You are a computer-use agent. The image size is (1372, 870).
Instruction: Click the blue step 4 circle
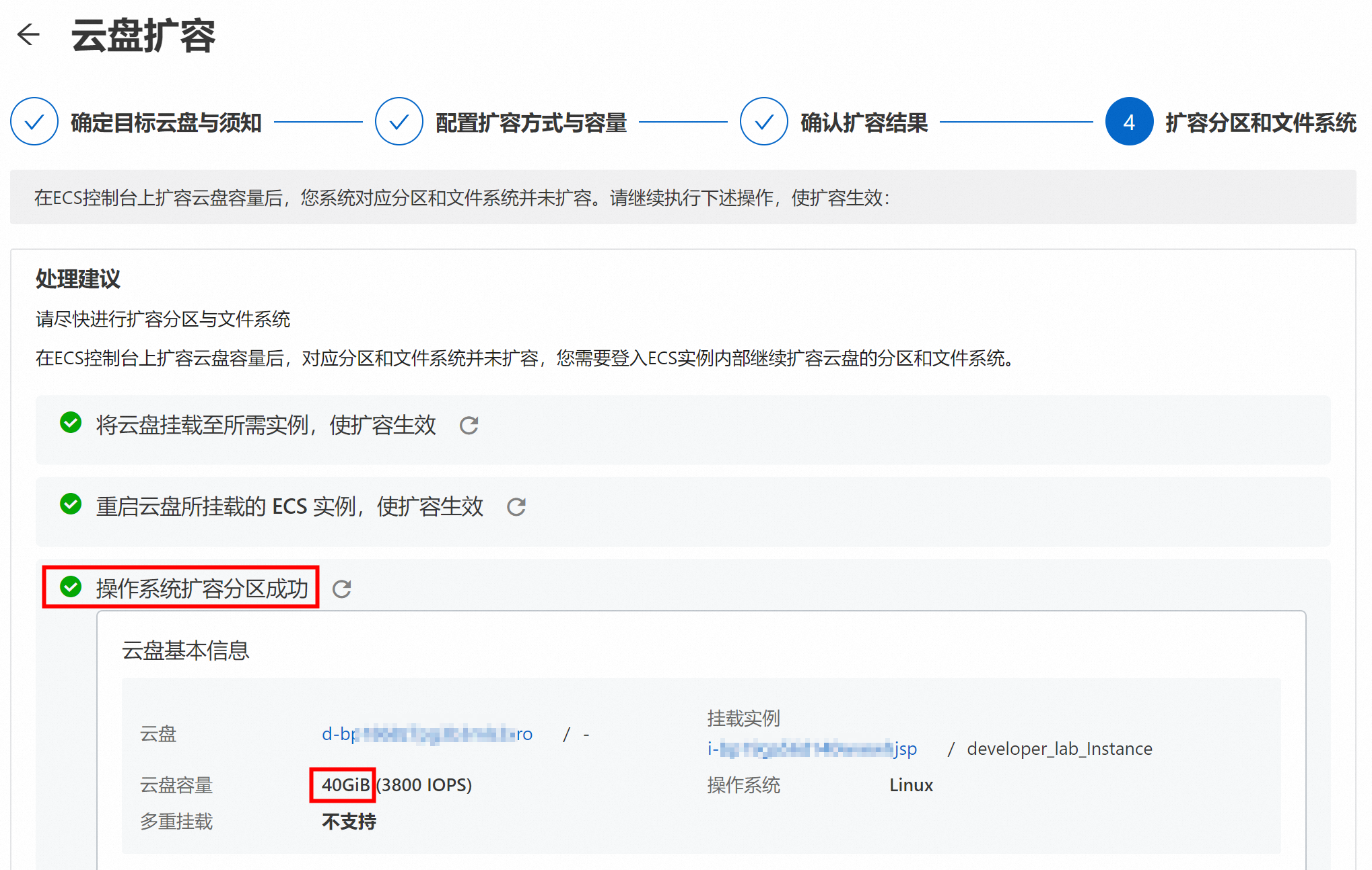1129,122
